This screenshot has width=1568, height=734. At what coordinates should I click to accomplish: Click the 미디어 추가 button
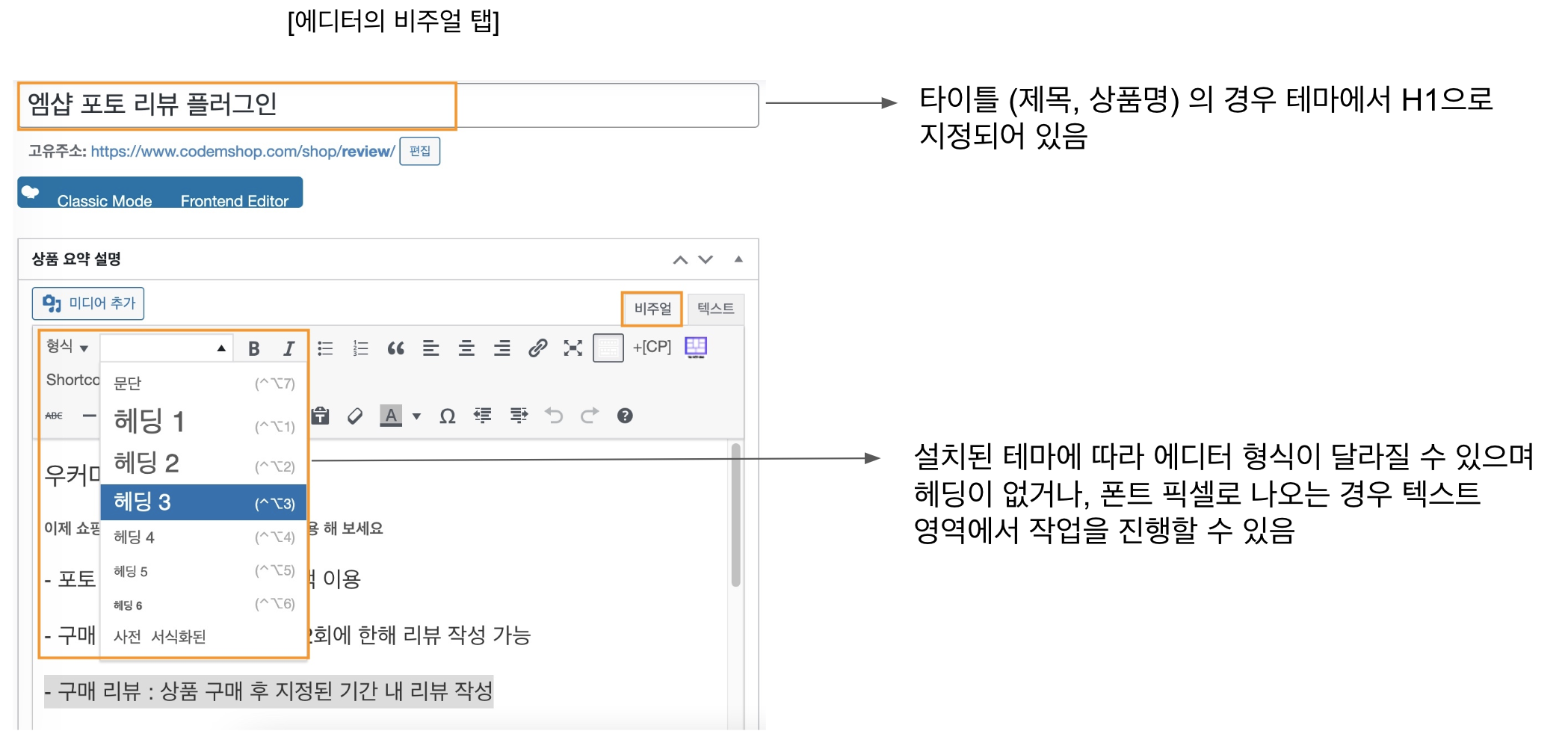(x=88, y=303)
